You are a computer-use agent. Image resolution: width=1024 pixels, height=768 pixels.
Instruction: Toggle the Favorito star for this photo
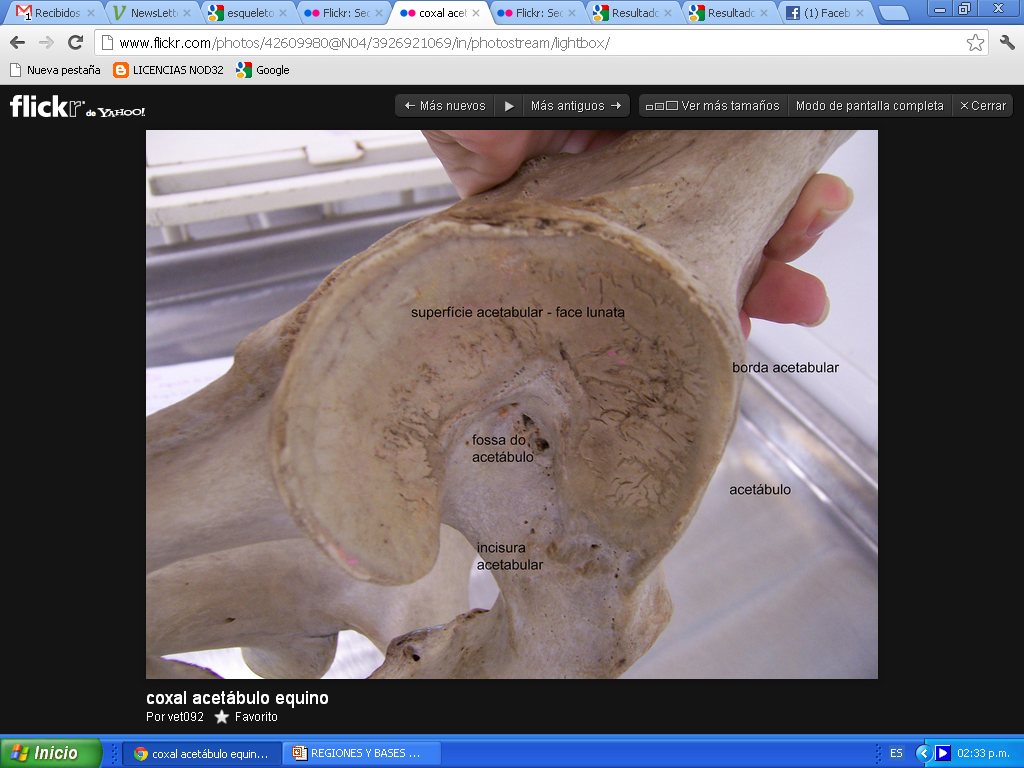pos(224,717)
